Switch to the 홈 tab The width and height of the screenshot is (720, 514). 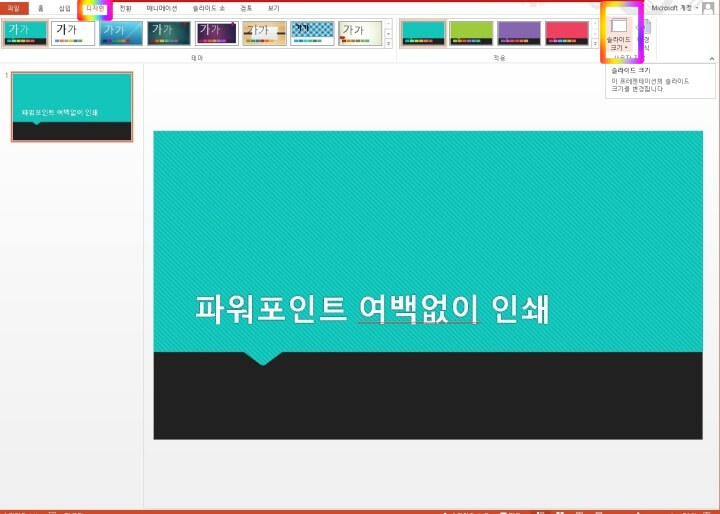pyautogui.click(x=40, y=8)
